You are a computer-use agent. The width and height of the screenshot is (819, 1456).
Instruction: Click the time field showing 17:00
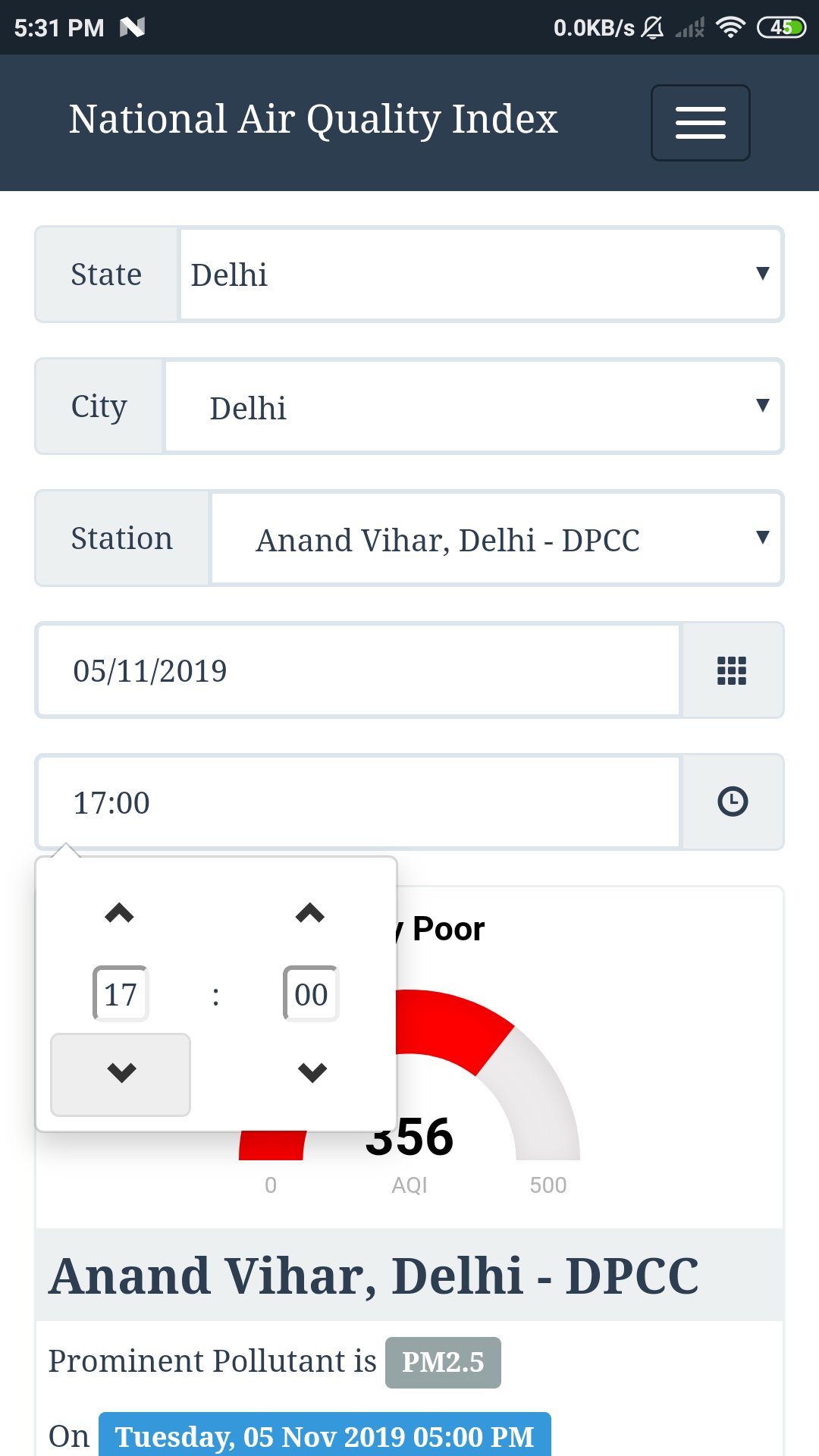coord(358,802)
